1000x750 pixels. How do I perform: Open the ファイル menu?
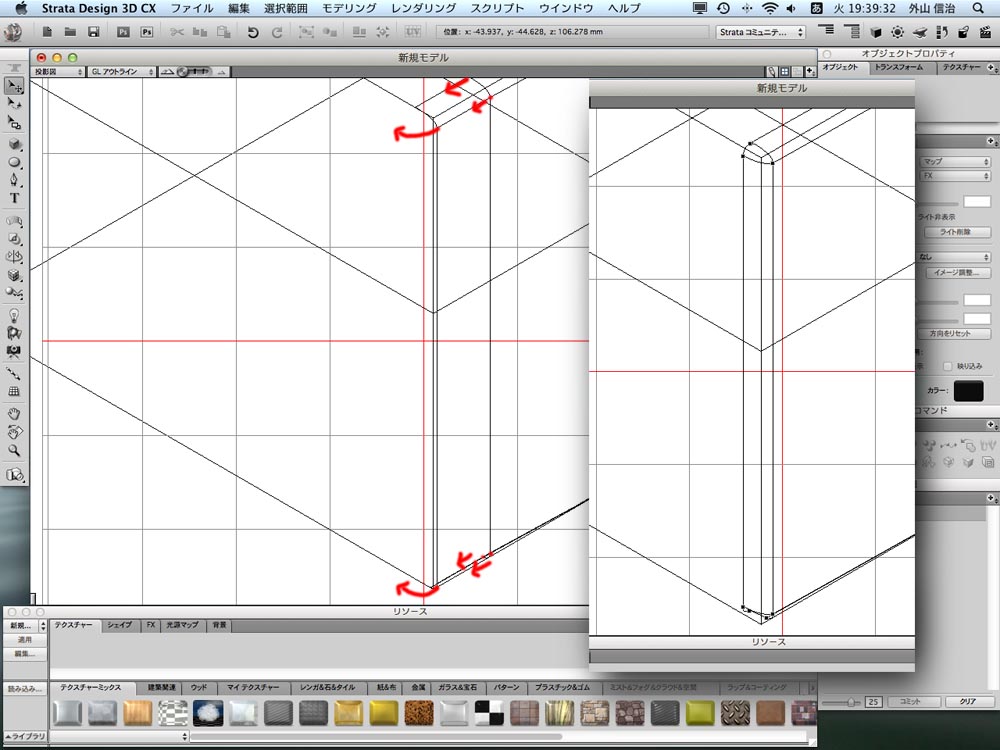[192, 8]
